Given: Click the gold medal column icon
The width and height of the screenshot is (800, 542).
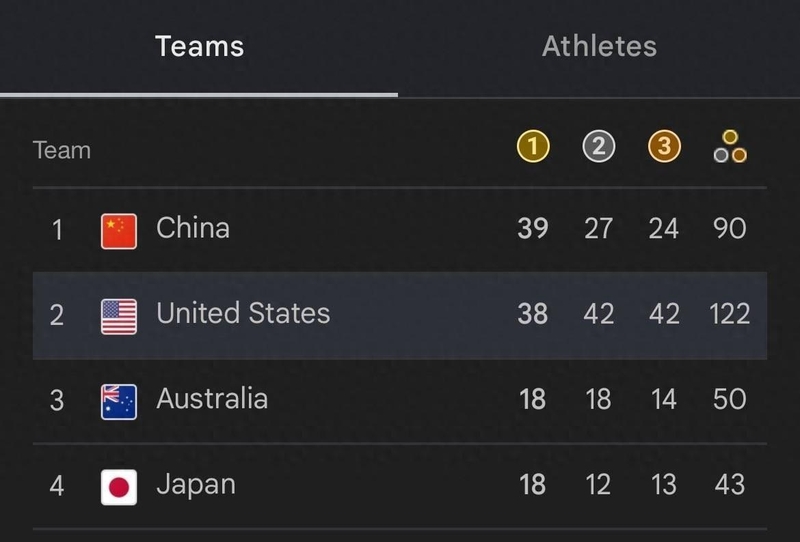Looking at the screenshot, I should (533, 148).
